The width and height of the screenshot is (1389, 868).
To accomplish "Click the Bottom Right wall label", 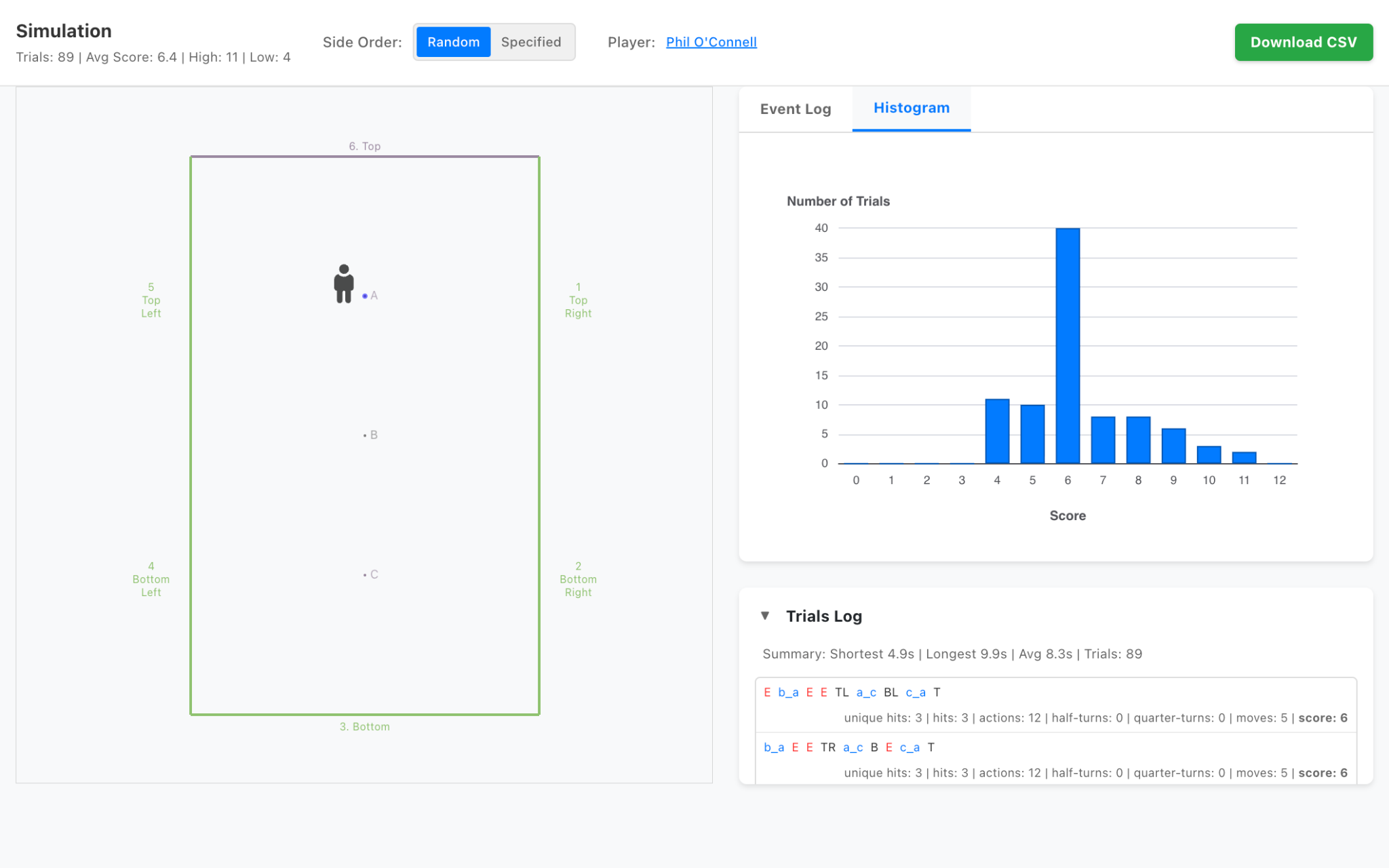I will (578, 578).
